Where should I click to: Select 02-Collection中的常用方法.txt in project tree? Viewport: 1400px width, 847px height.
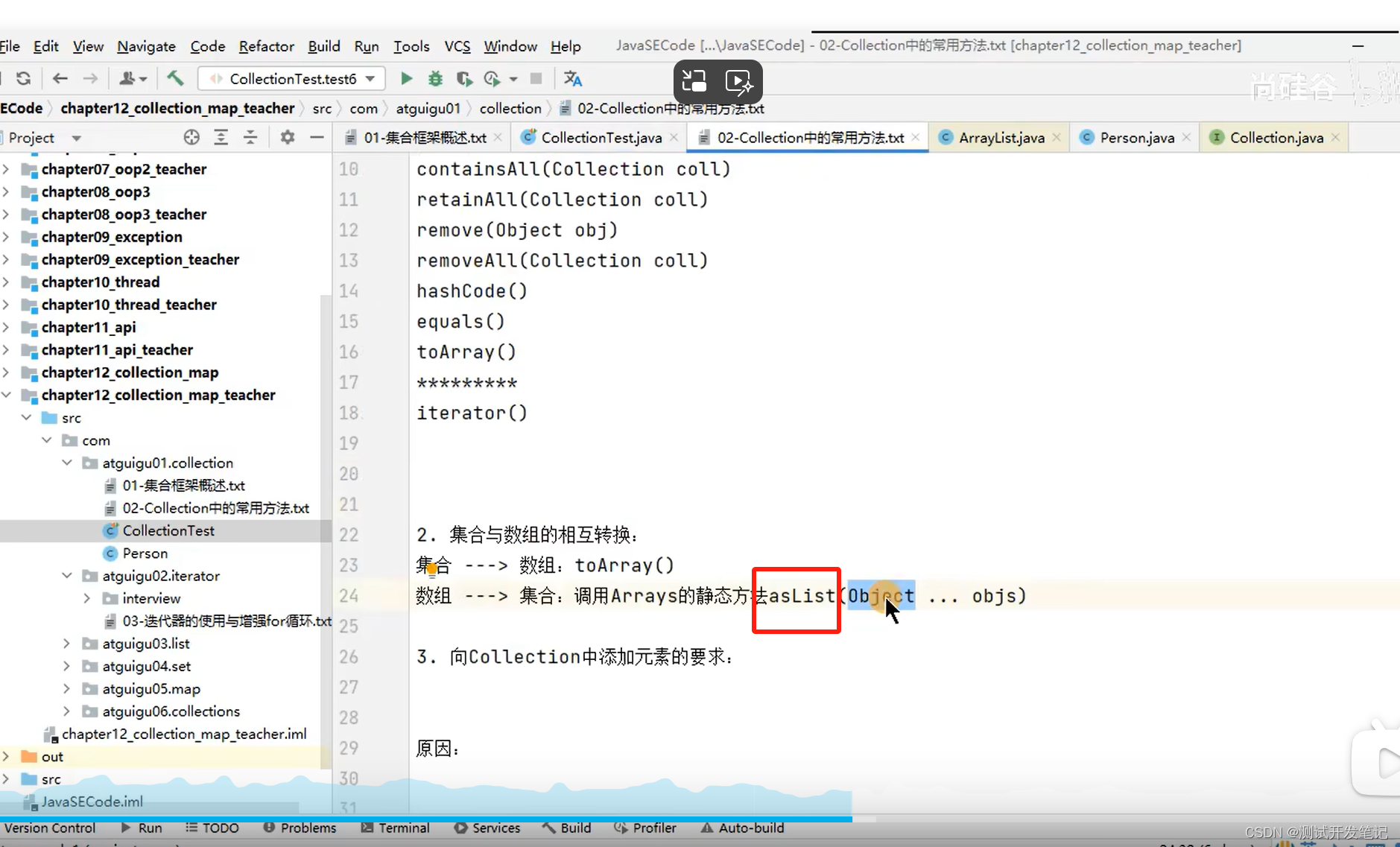pyautogui.click(x=216, y=508)
